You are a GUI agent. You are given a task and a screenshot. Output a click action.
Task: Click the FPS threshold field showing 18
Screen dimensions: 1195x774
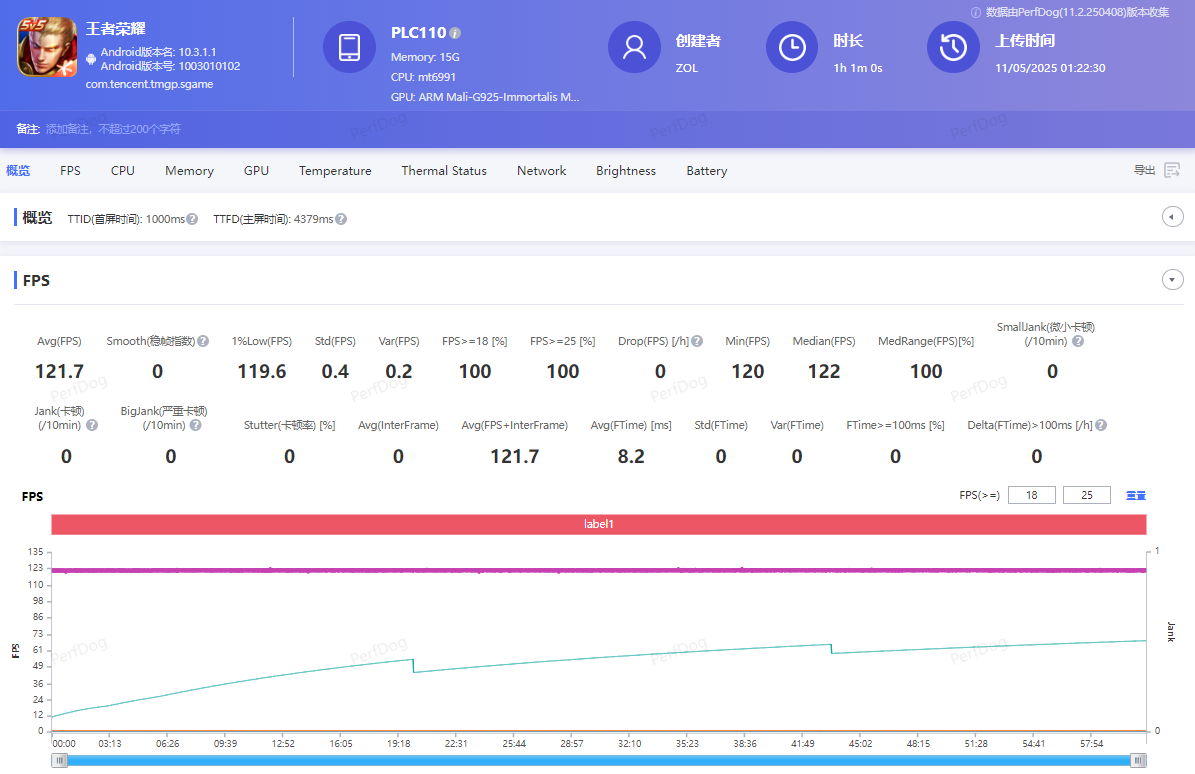1031,495
